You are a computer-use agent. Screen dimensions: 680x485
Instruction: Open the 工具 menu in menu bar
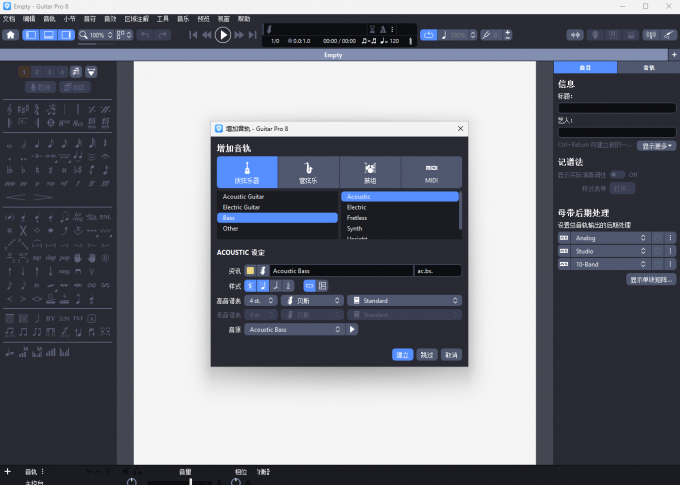(x=163, y=19)
